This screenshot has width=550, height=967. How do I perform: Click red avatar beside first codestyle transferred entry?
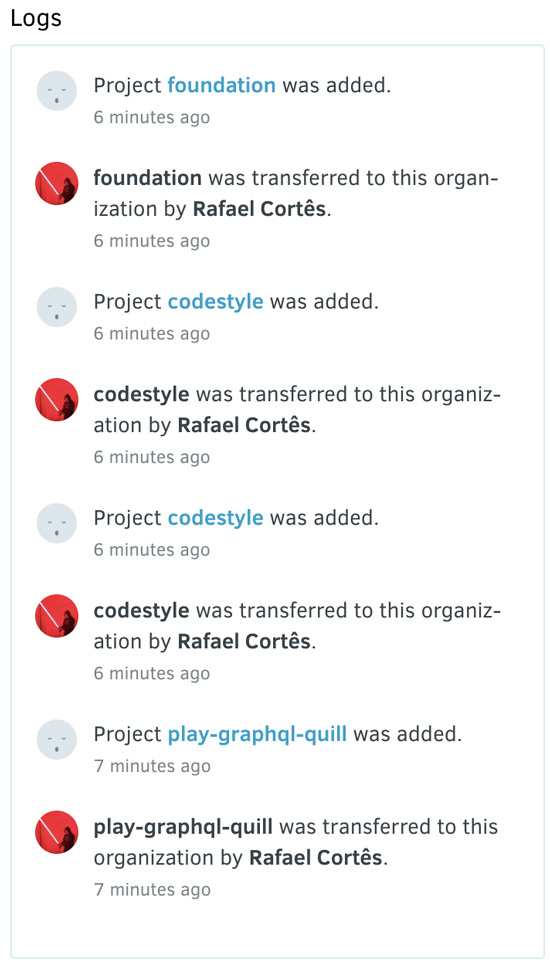tap(57, 400)
